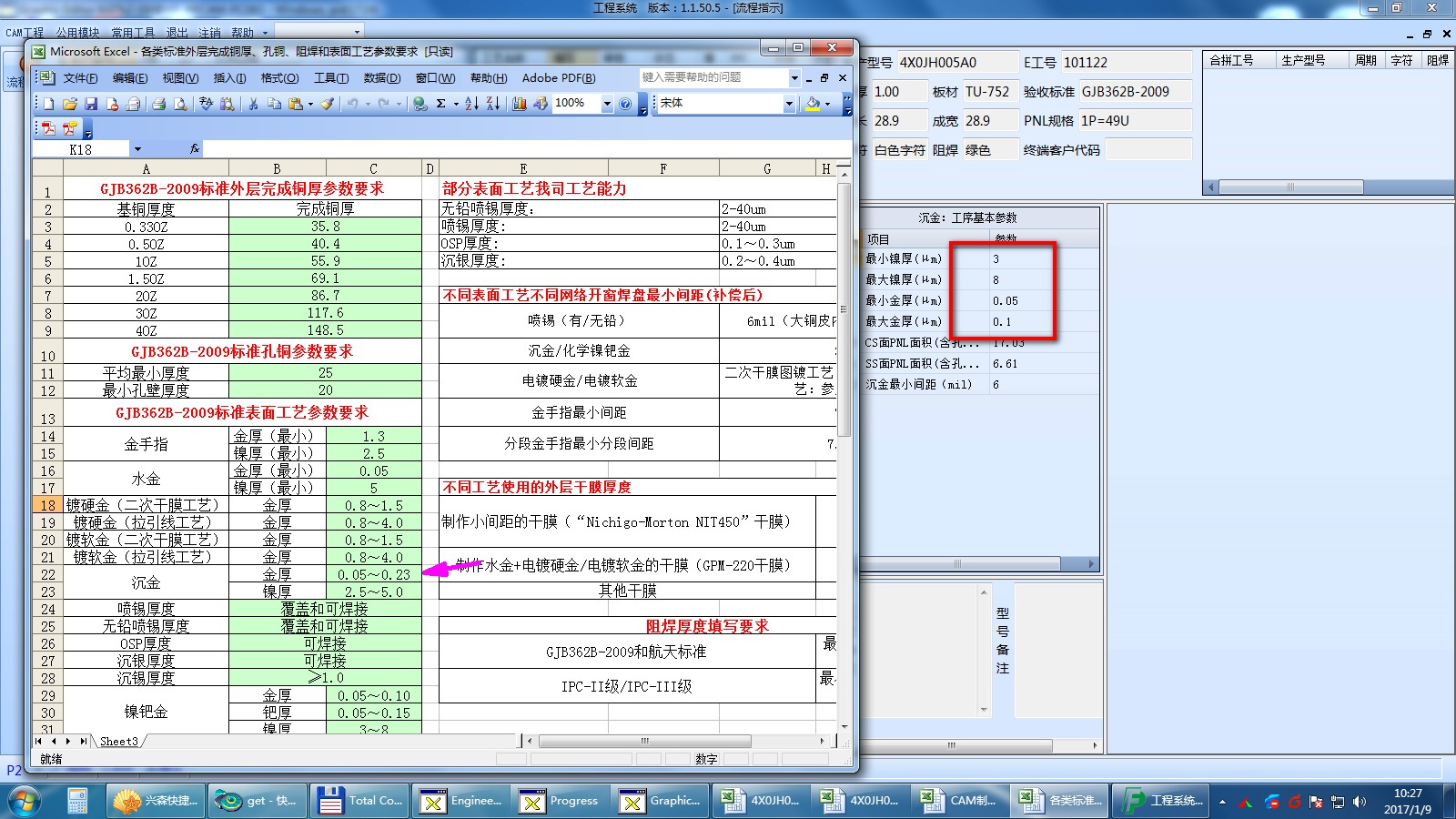Apply the yellow fill color bucket
The image size is (1456, 819).
814,105
